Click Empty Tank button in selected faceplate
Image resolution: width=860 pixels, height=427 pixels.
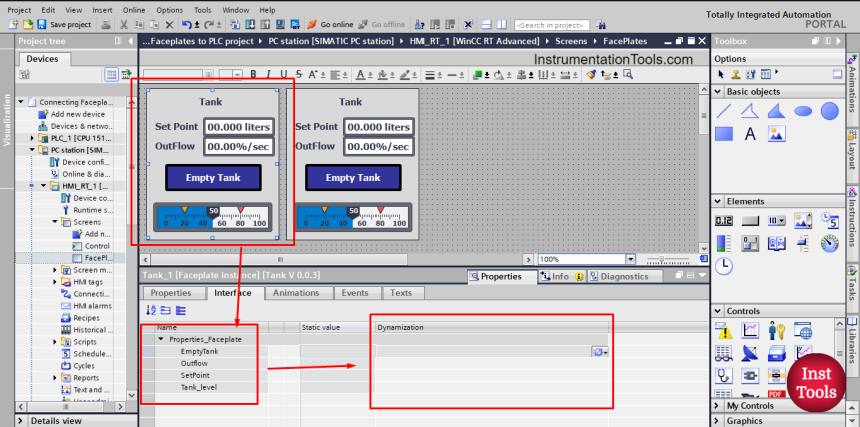pos(213,178)
